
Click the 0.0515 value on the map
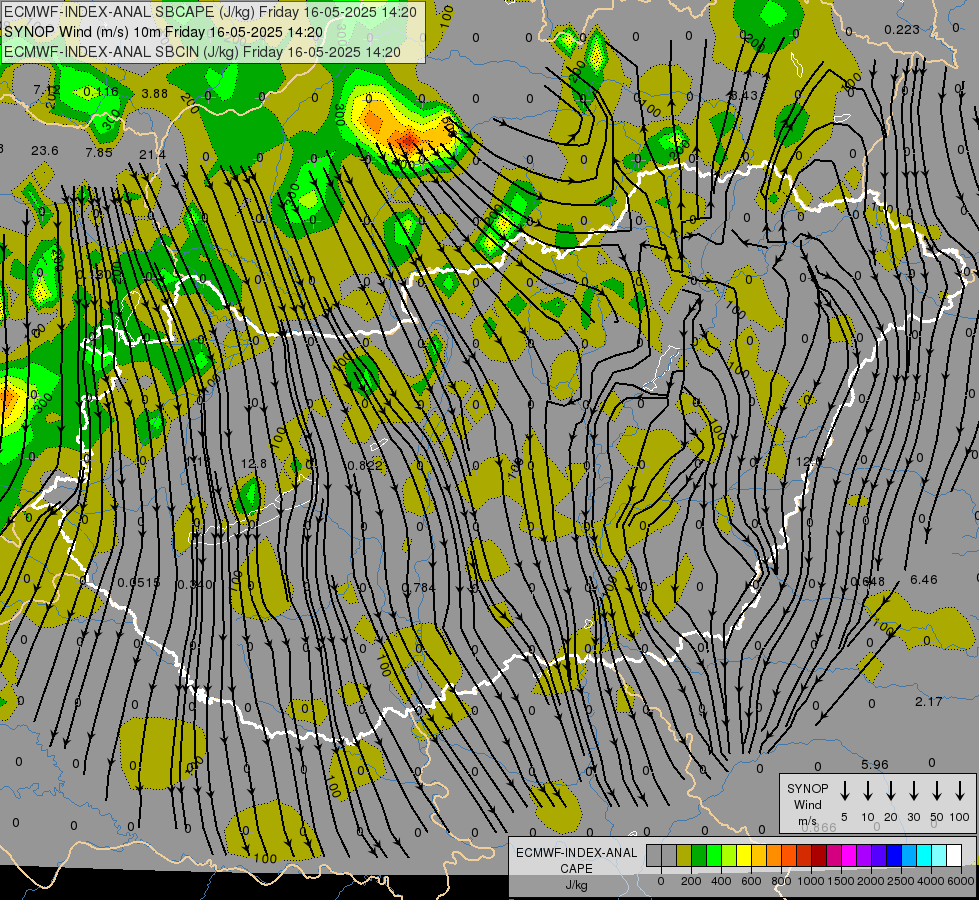click(x=139, y=583)
